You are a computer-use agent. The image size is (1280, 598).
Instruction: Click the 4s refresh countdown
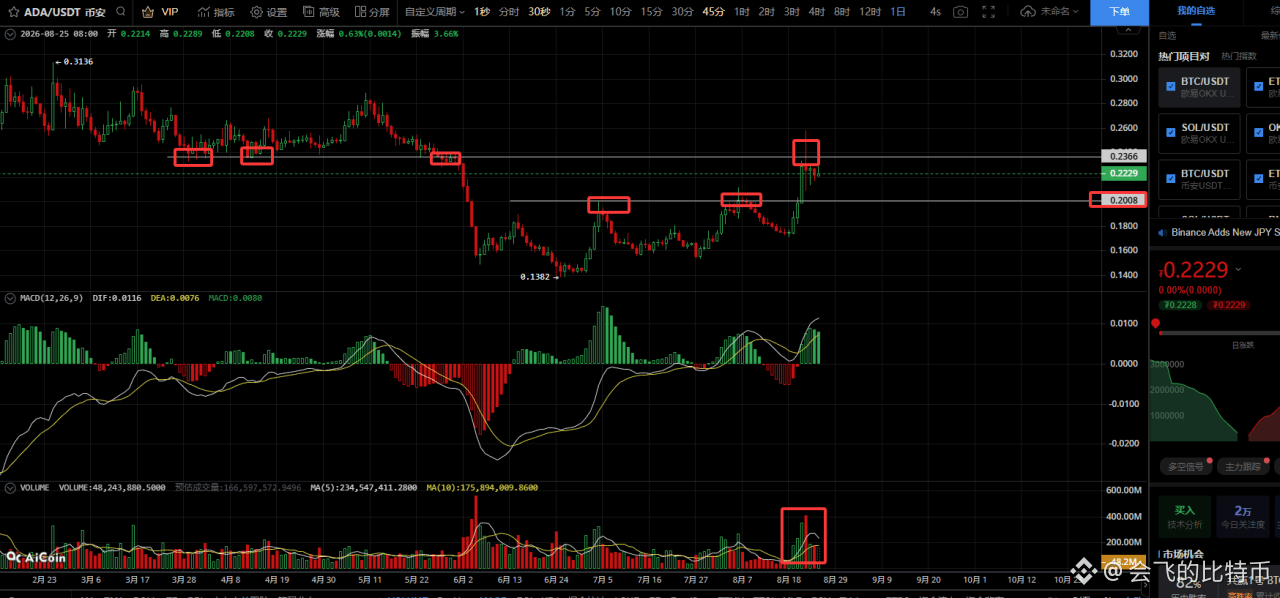coord(935,12)
